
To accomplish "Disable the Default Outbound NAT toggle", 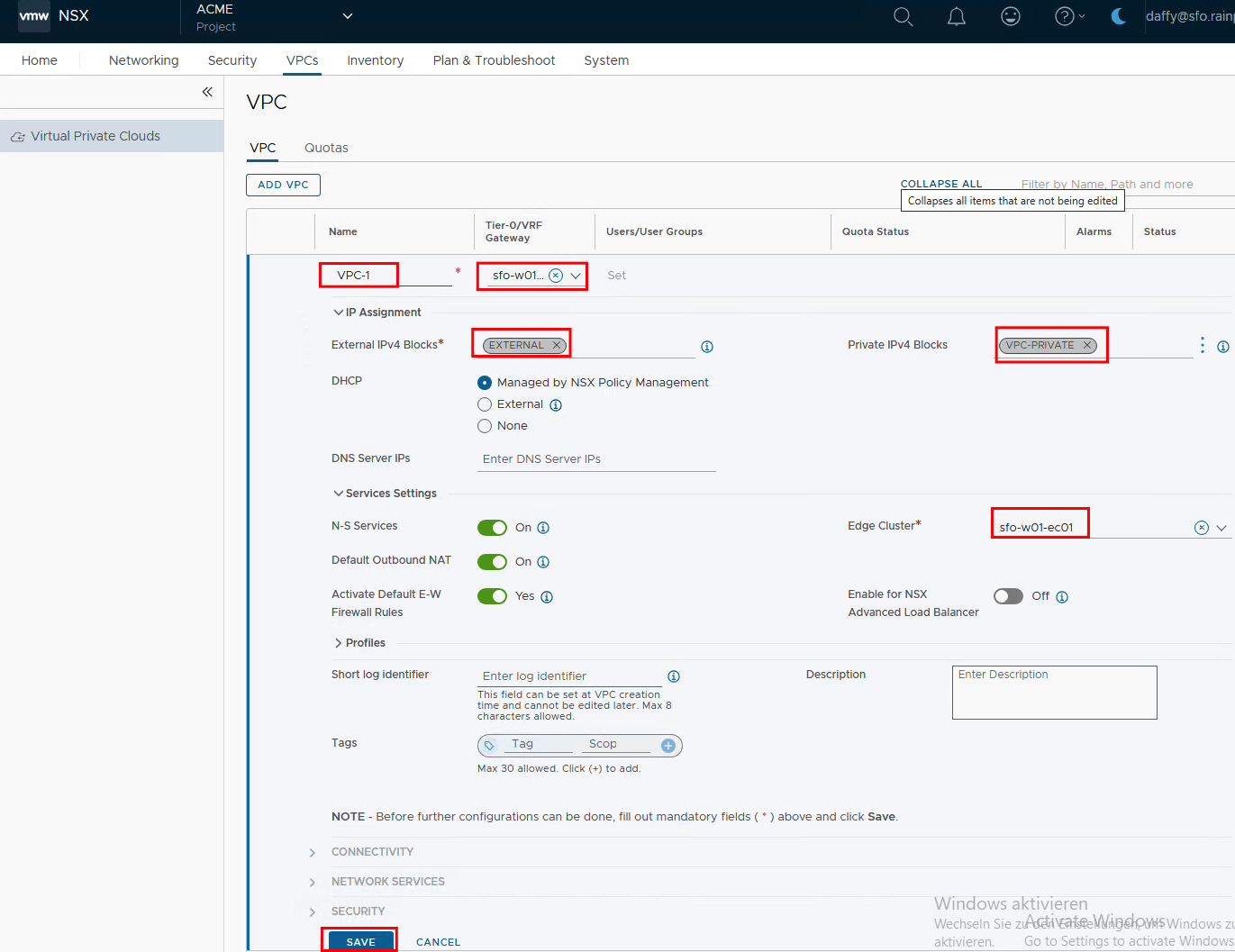I will tap(492, 562).
